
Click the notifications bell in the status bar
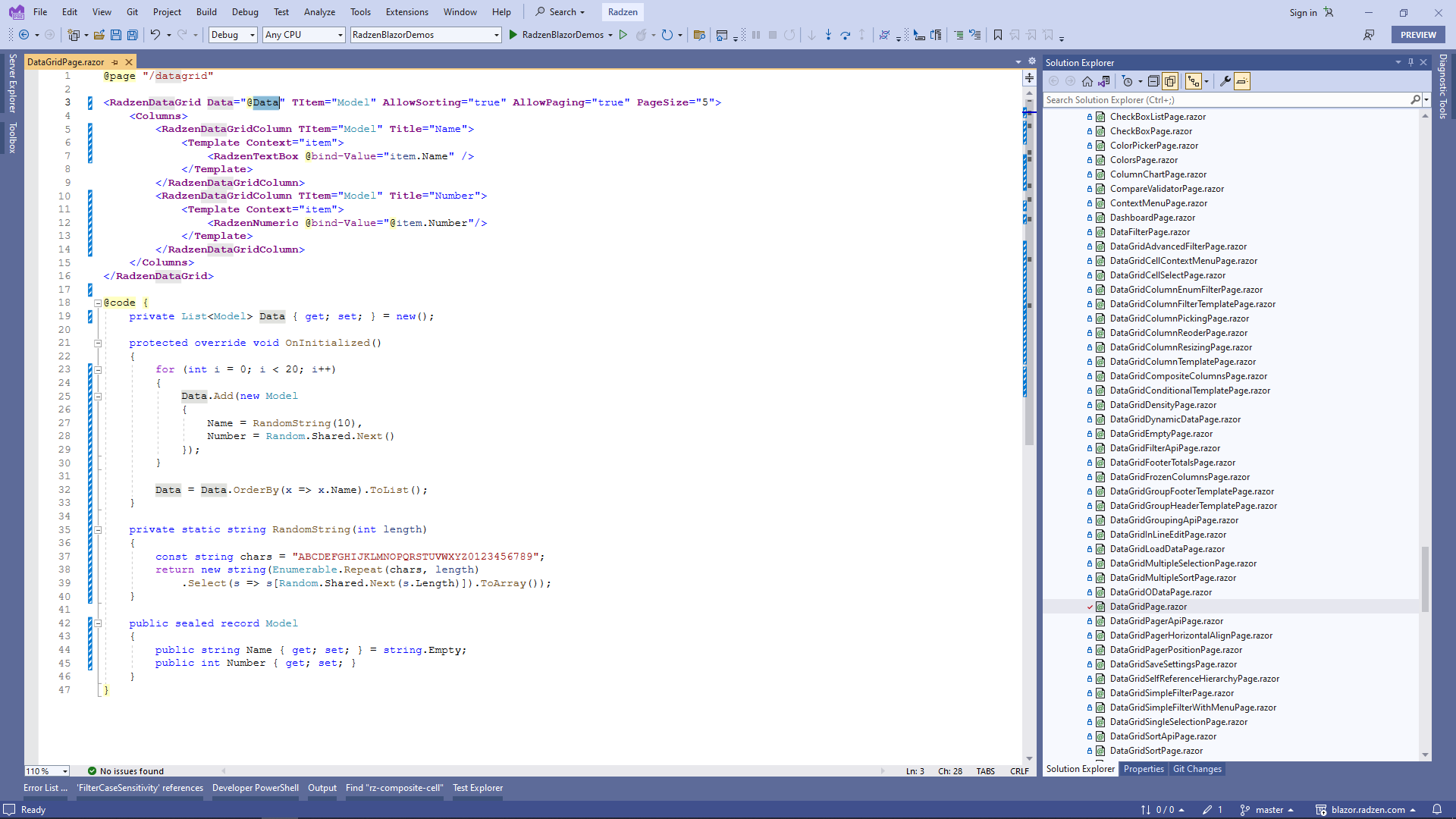(1436, 809)
